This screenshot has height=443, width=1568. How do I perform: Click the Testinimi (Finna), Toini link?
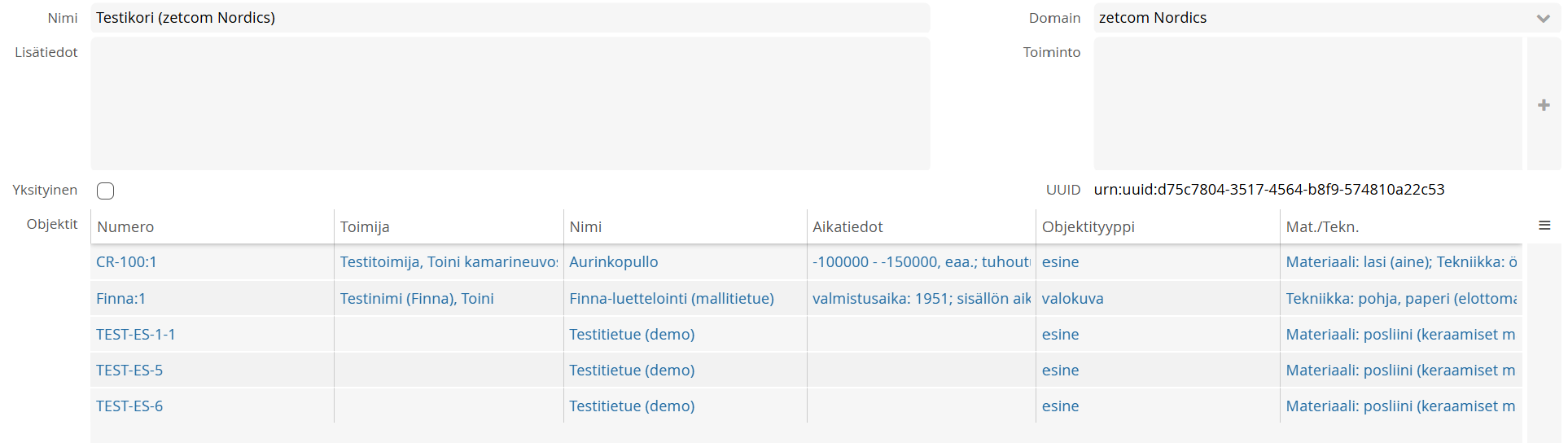417,299
